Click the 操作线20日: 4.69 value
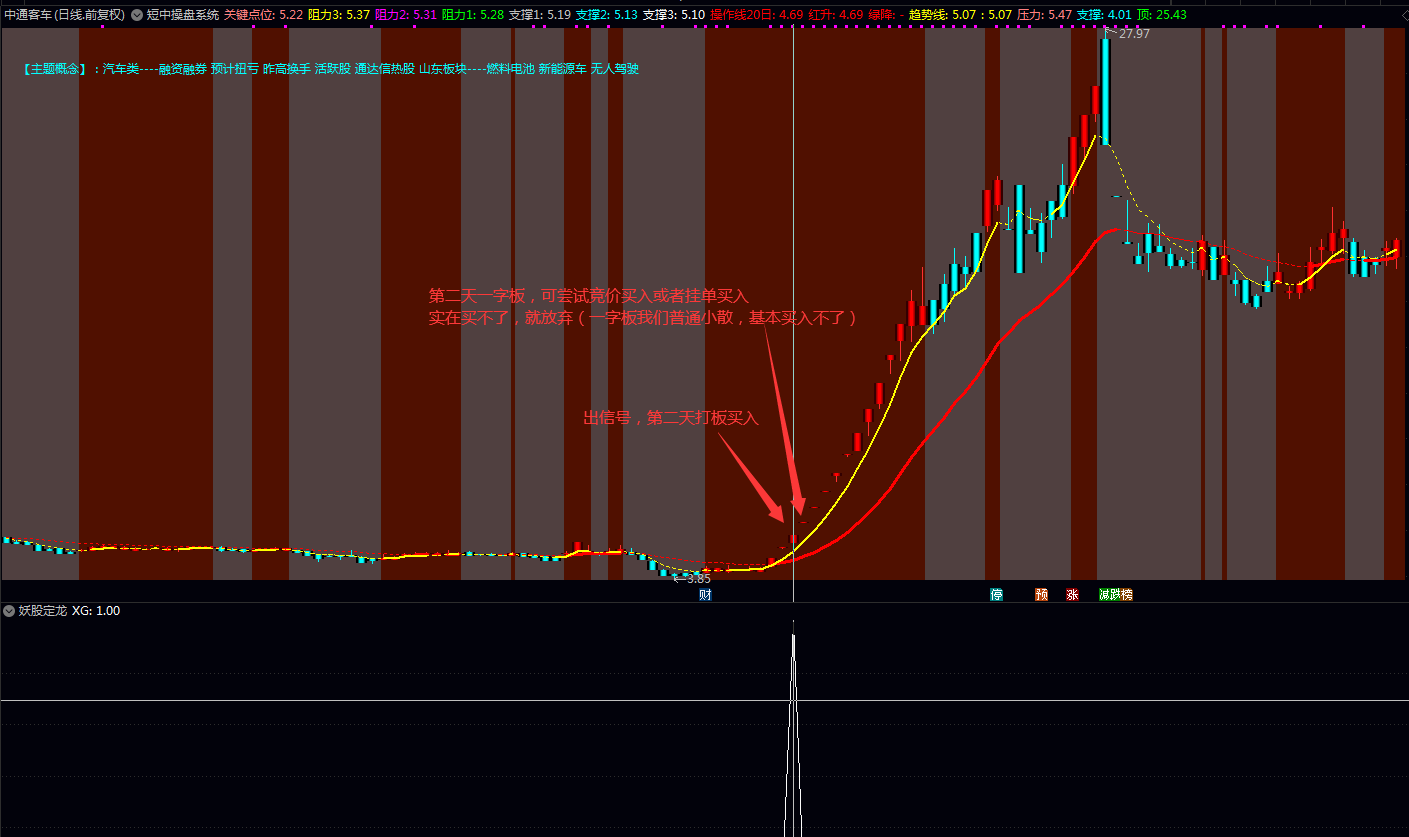1409x837 pixels. [757, 15]
